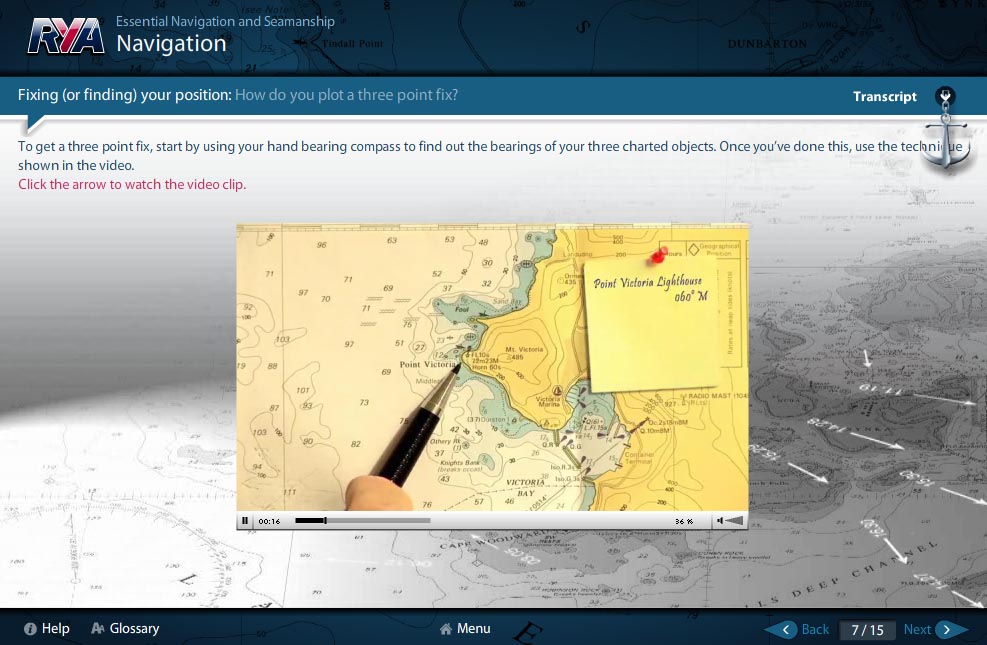Go to the Next page

(917, 629)
